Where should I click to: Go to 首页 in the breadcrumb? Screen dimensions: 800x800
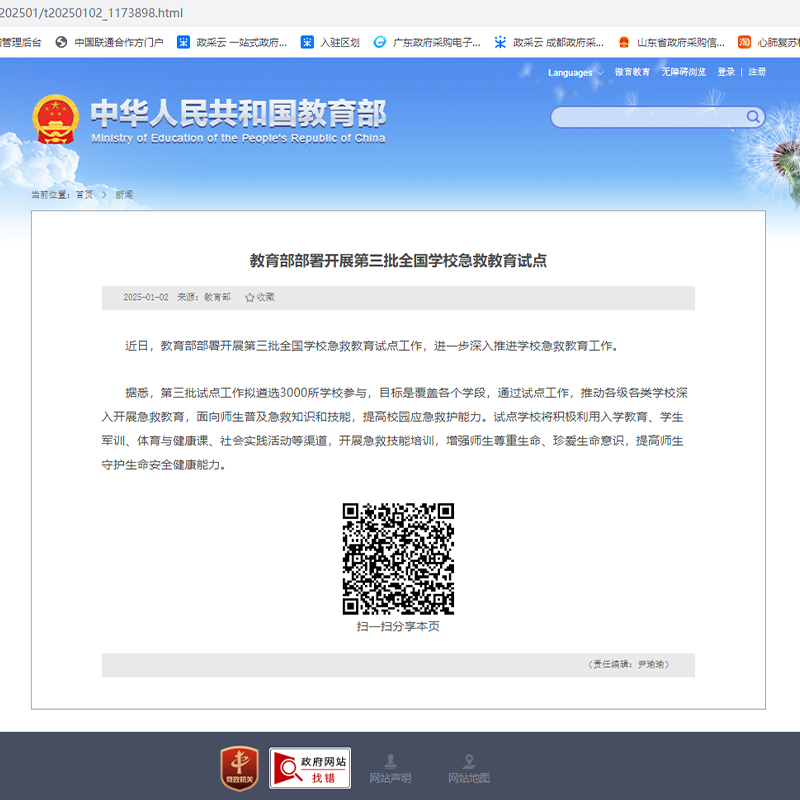pos(84,195)
